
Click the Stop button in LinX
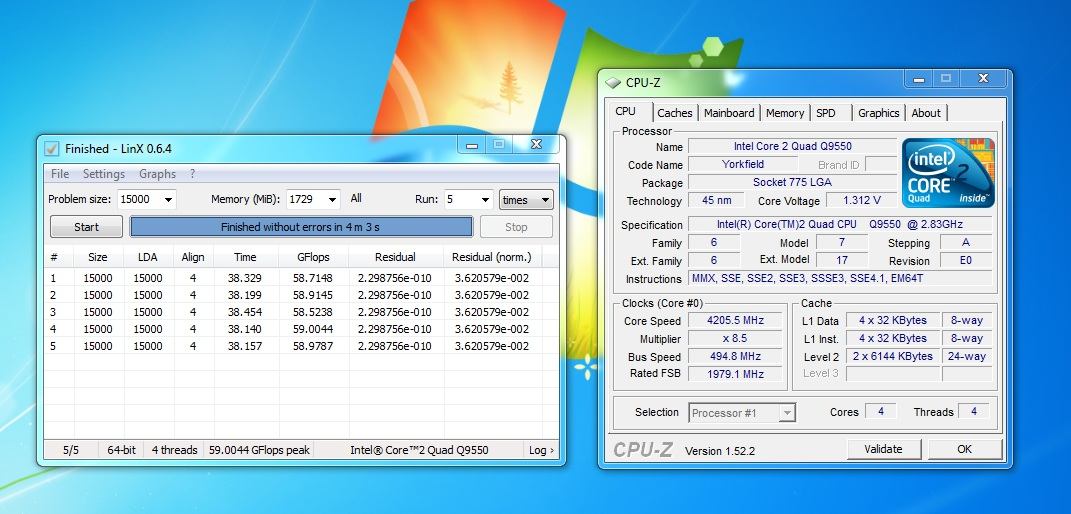tap(516, 227)
